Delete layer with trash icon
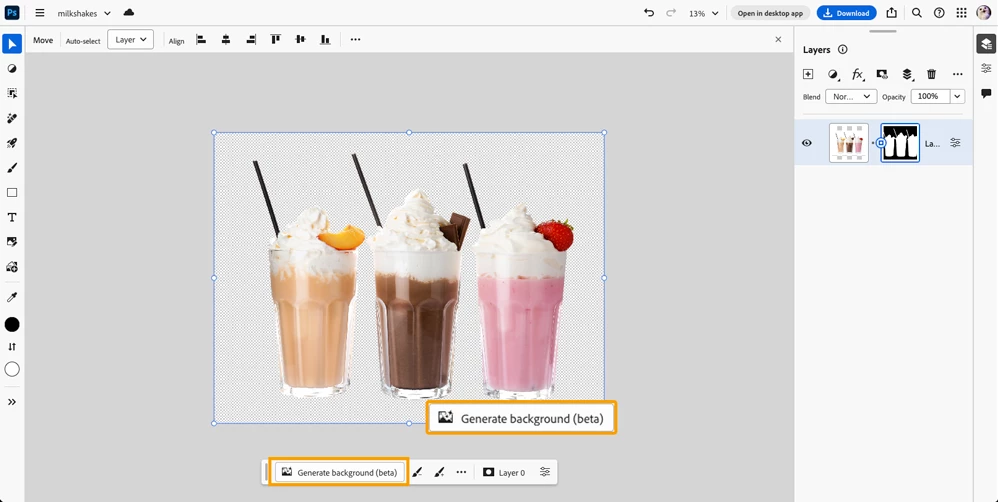Image resolution: width=998 pixels, height=502 pixels. [932, 74]
